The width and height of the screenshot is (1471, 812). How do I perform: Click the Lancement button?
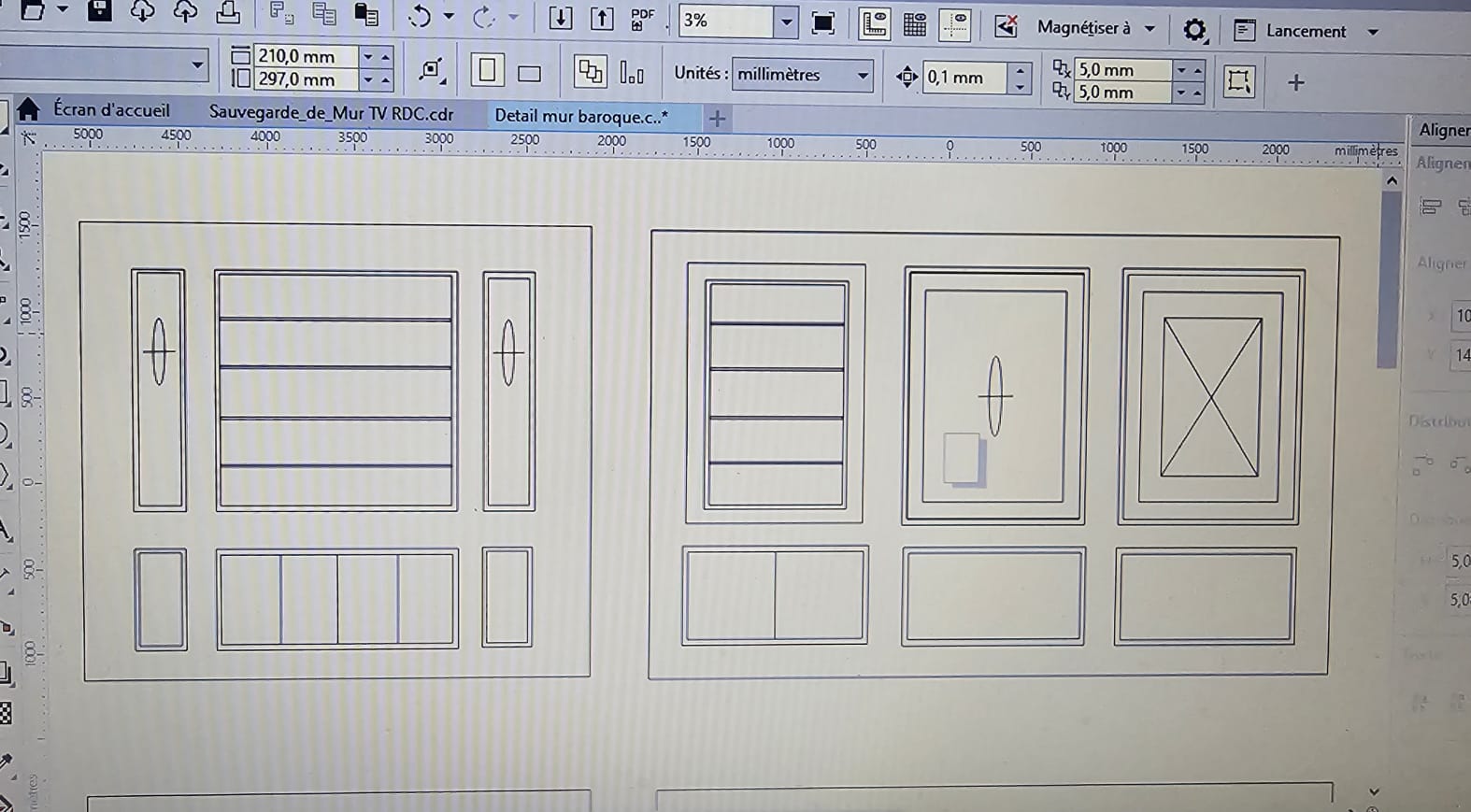[x=1306, y=31]
